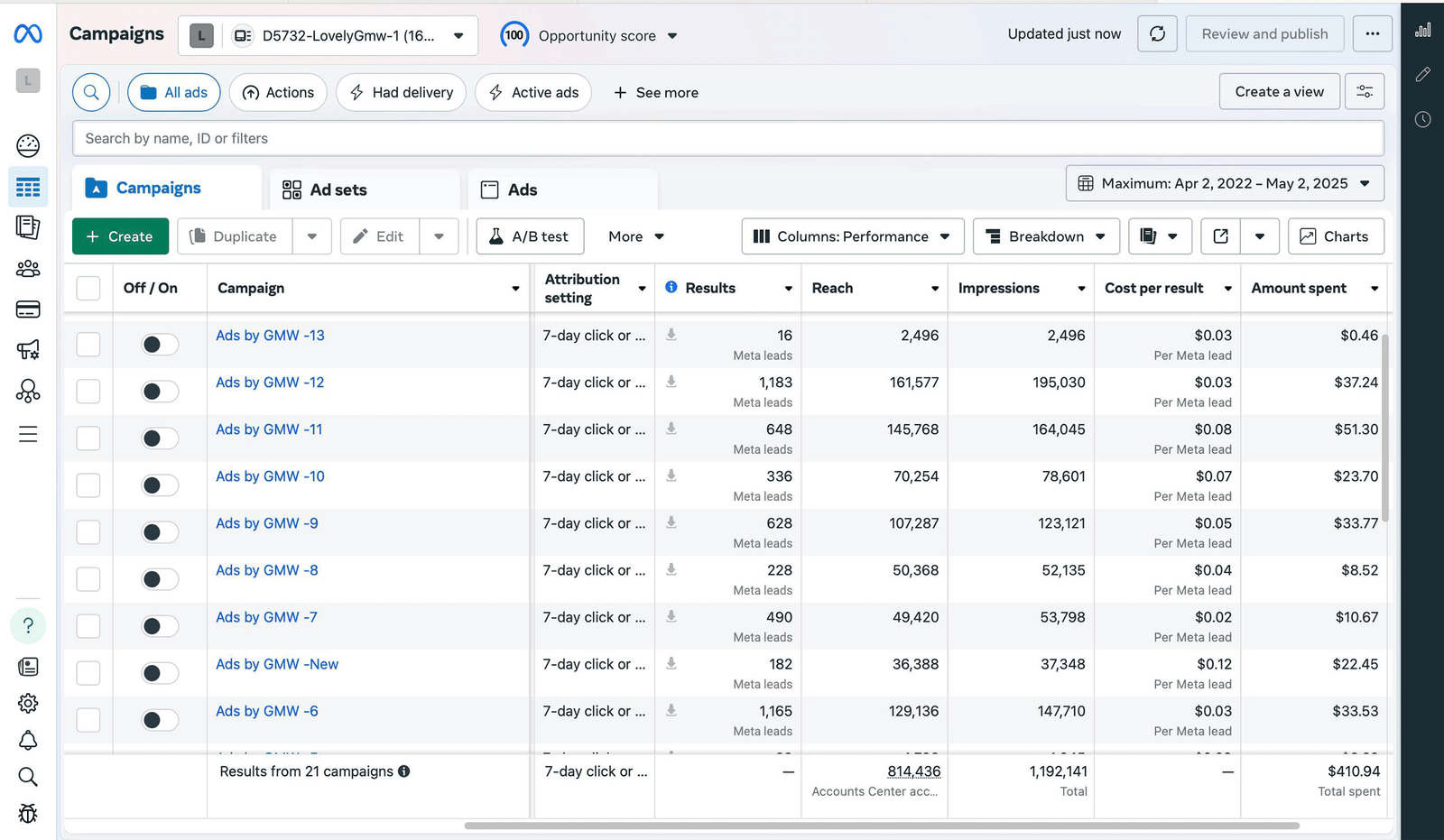Select the Active ads filter
1444x840 pixels.
(x=533, y=92)
